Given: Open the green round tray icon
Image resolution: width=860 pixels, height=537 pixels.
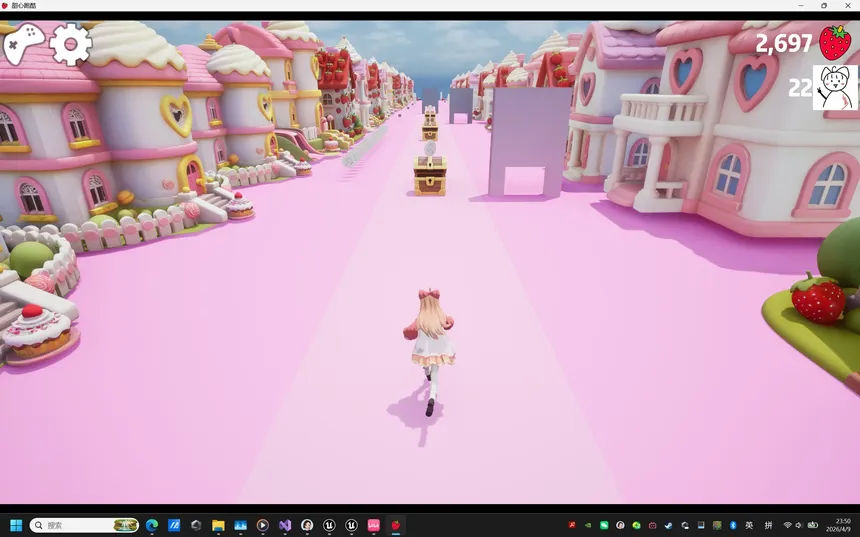Looking at the screenshot, I should point(636,525).
